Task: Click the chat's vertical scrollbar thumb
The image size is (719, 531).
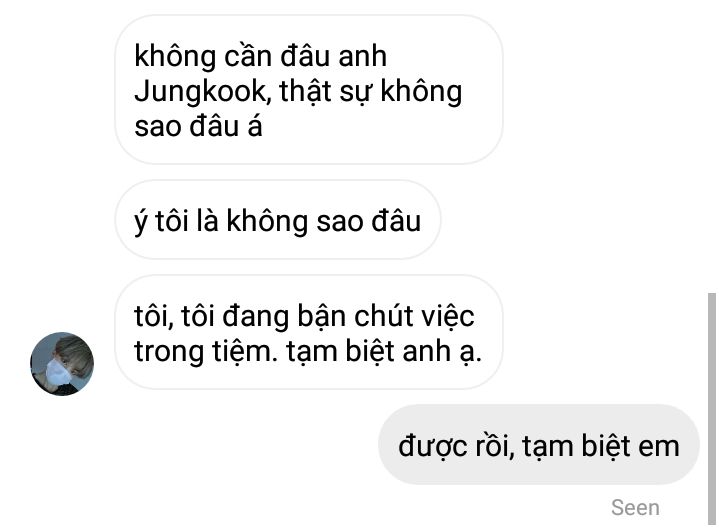Action: [x=712, y=409]
